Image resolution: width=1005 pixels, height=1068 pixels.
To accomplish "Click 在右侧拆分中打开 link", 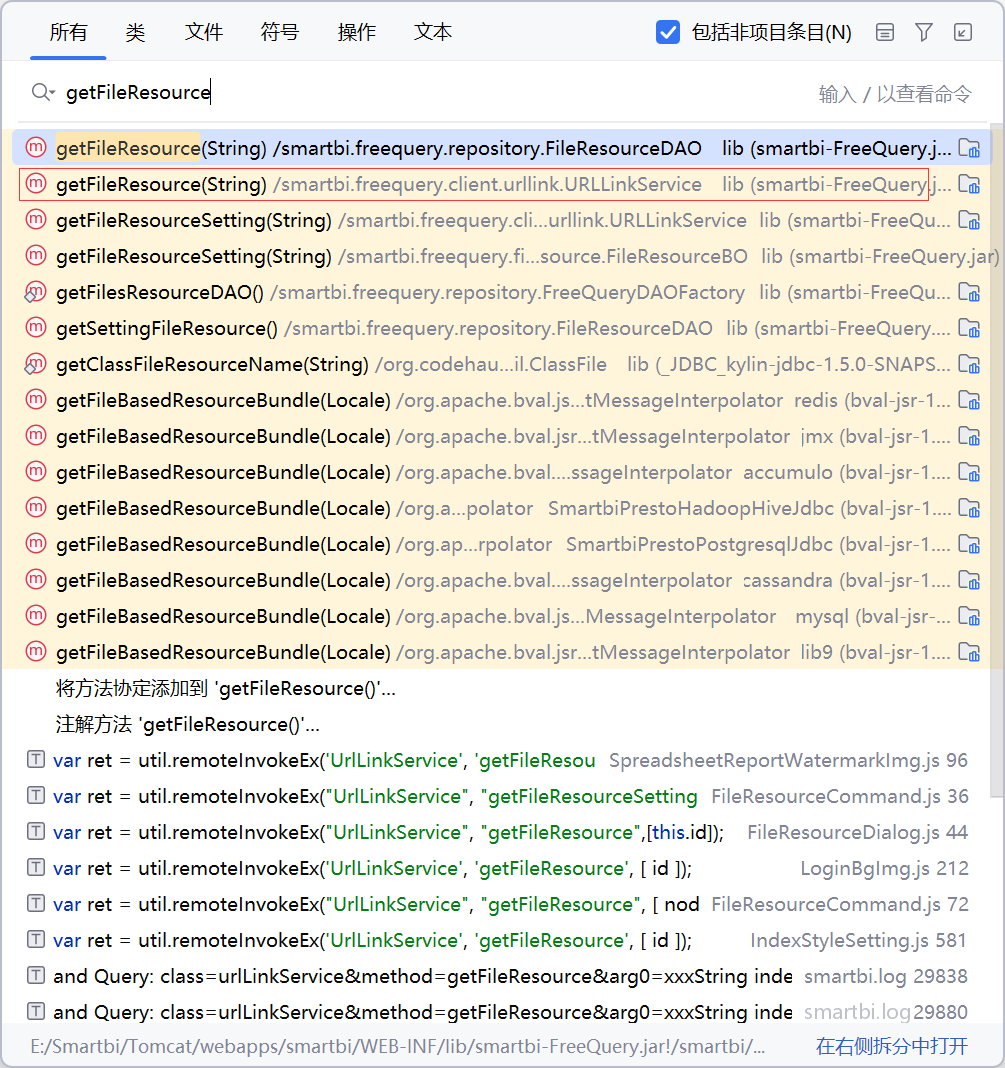I will point(892,1046).
